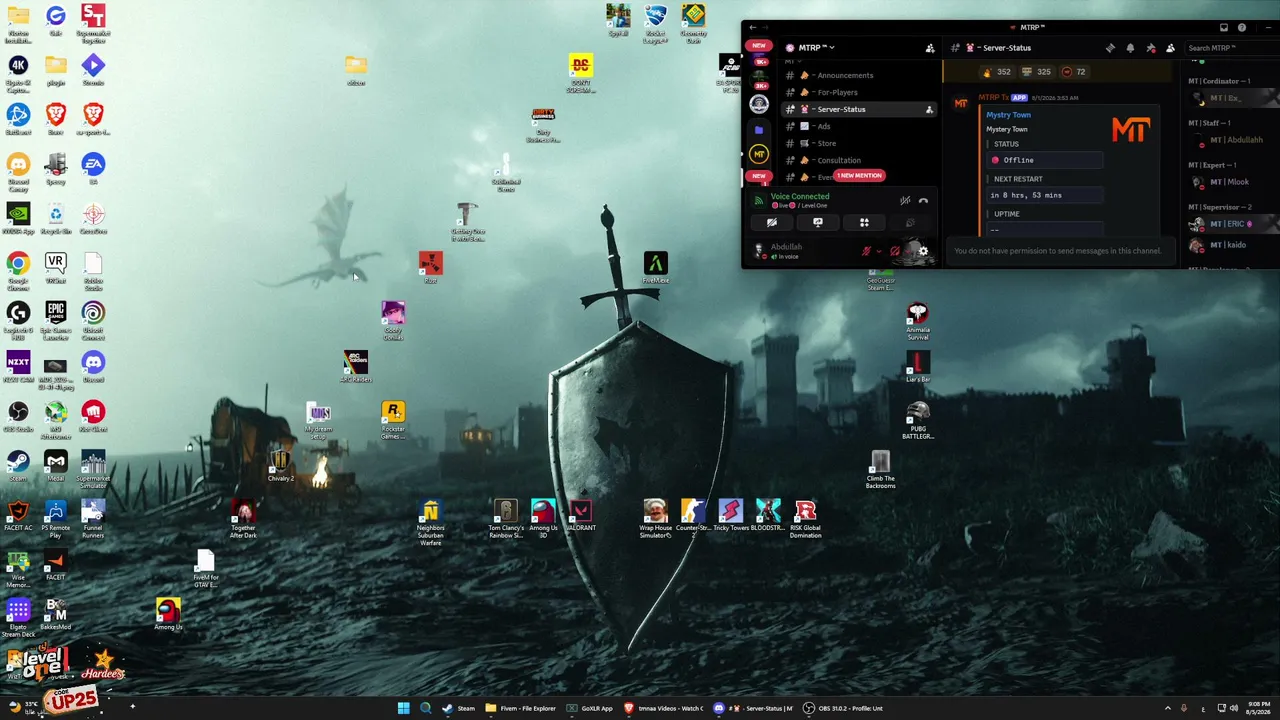Screen dimensions: 1280x720
Task: Switch to the Ads channel
Action: [859, 126]
